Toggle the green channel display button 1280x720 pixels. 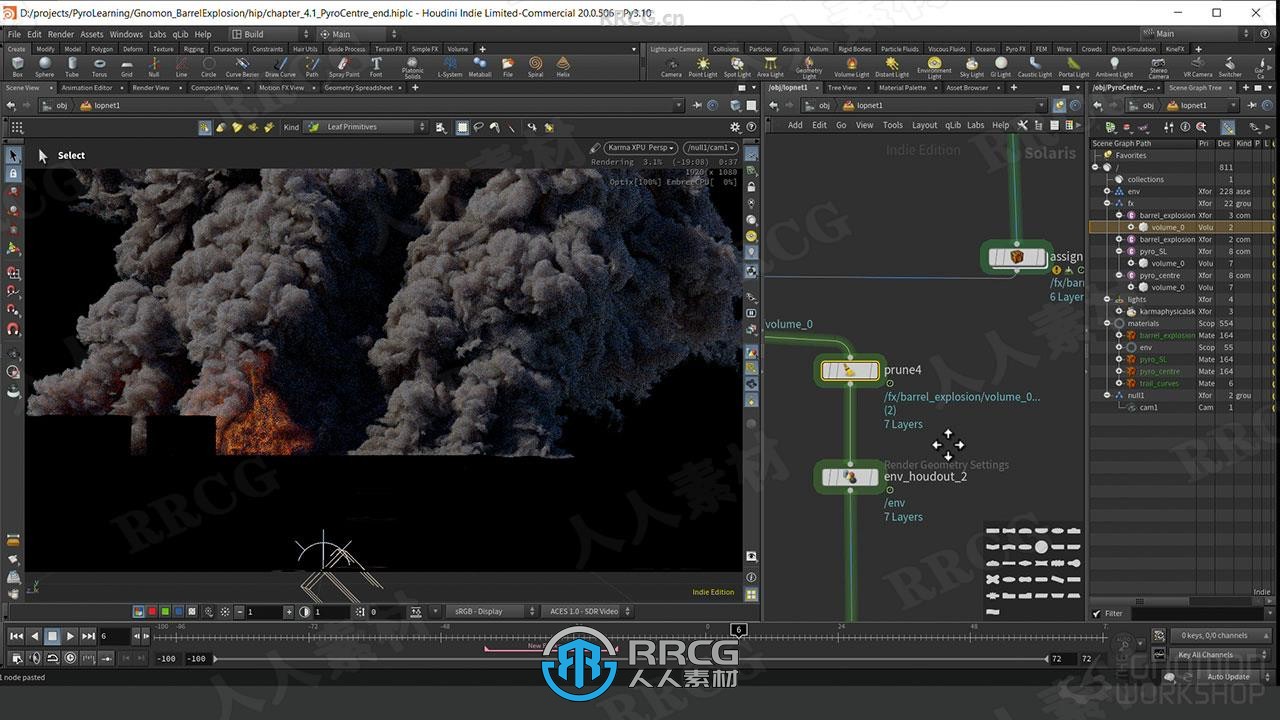(x=165, y=611)
